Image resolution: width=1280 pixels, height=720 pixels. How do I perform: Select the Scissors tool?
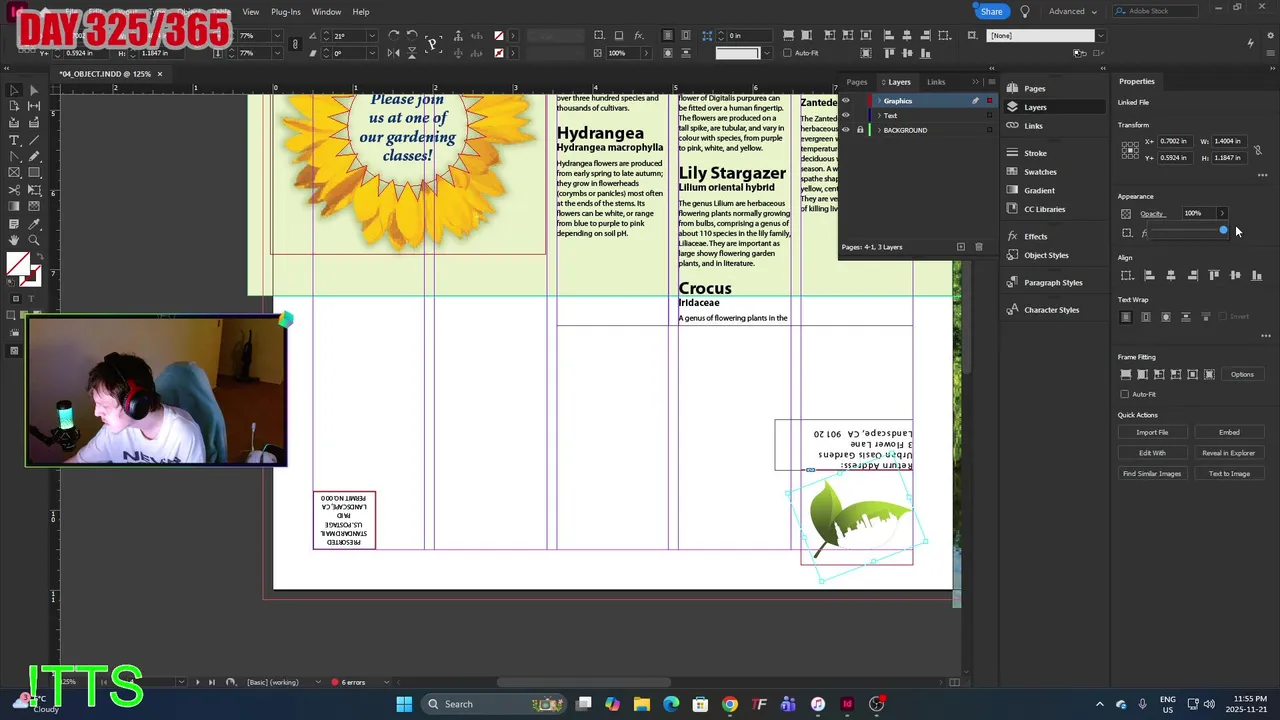(14, 190)
